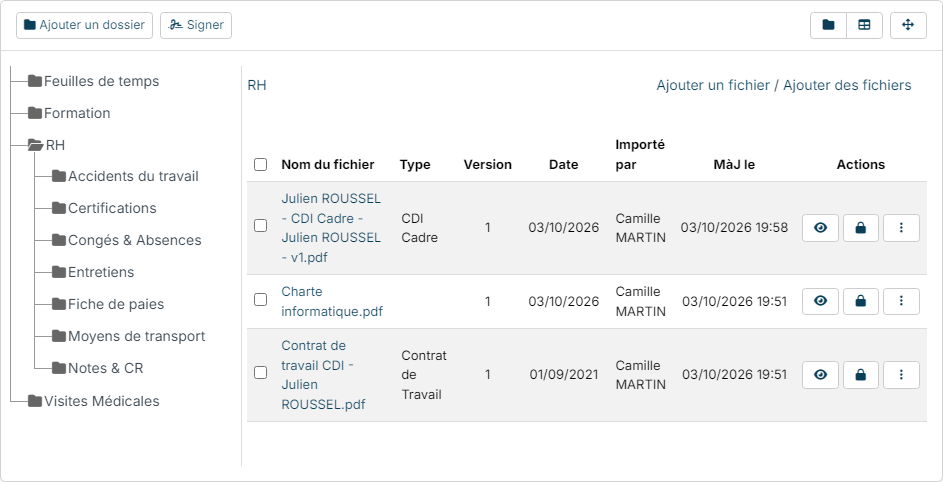Lock the Contrat de travail file
943x482 pixels.
[861, 375]
